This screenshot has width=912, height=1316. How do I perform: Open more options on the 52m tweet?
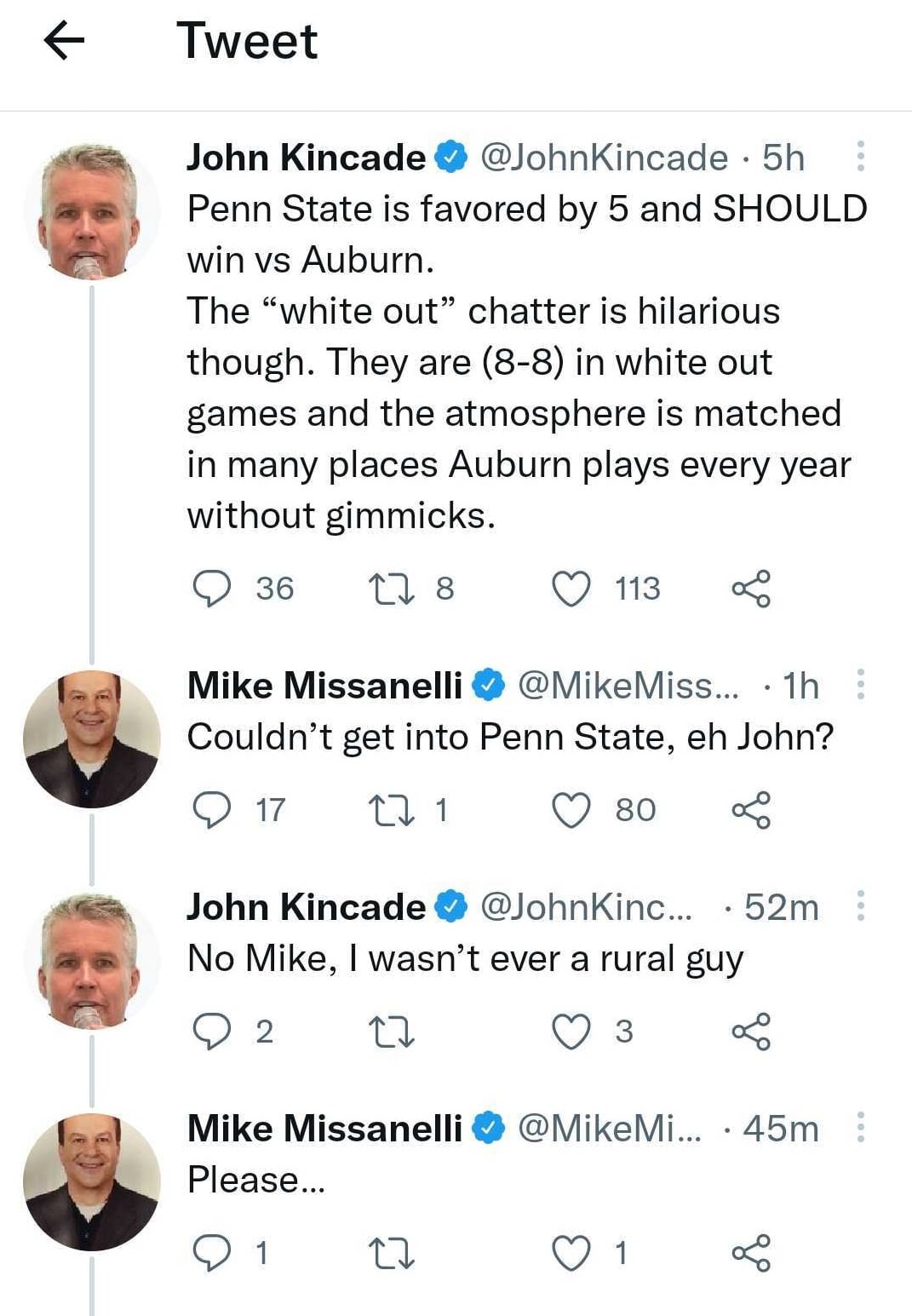click(861, 906)
